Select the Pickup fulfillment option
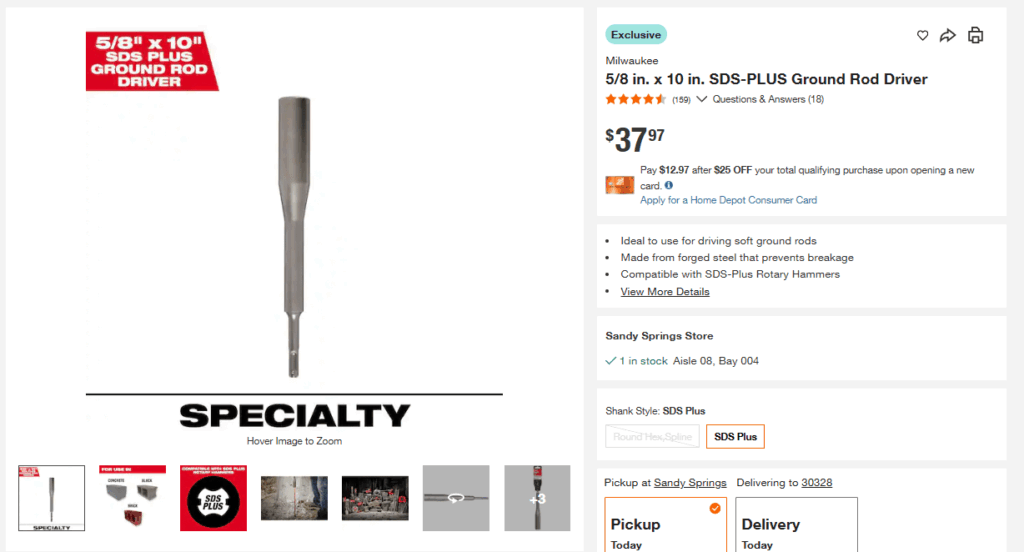Viewport: 1024px width, 552px height. pos(665,525)
